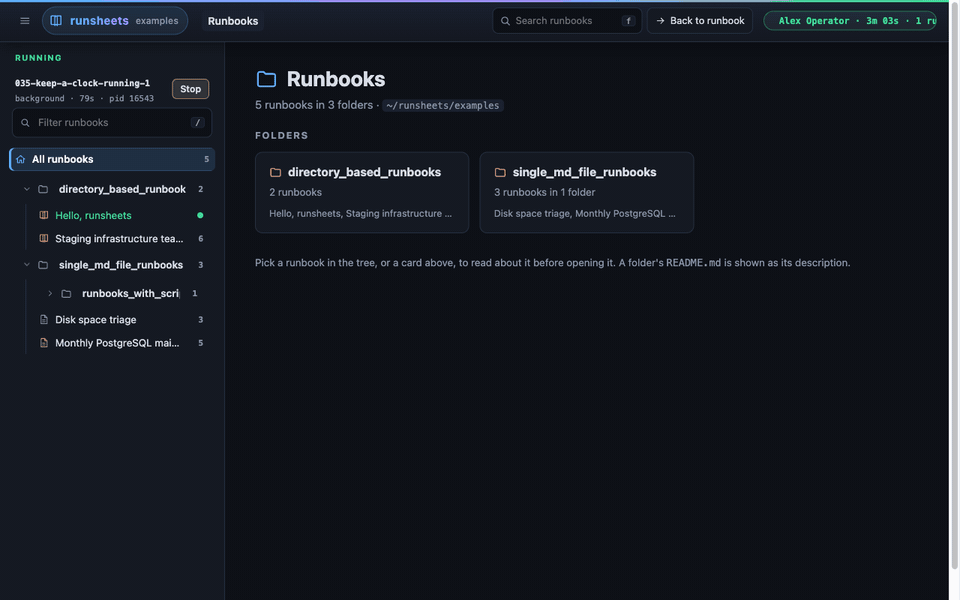960x600 pixels.
Task: Open Alex Operator session status pill
Action: click(x=850, y=21)
